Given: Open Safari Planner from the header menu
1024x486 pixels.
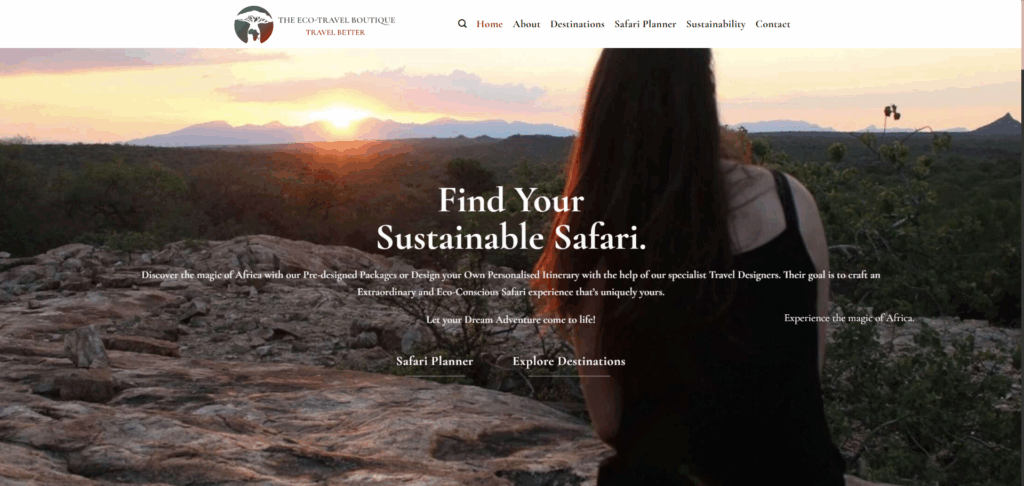Looking at the screenshot, I should tap(645, 24).
